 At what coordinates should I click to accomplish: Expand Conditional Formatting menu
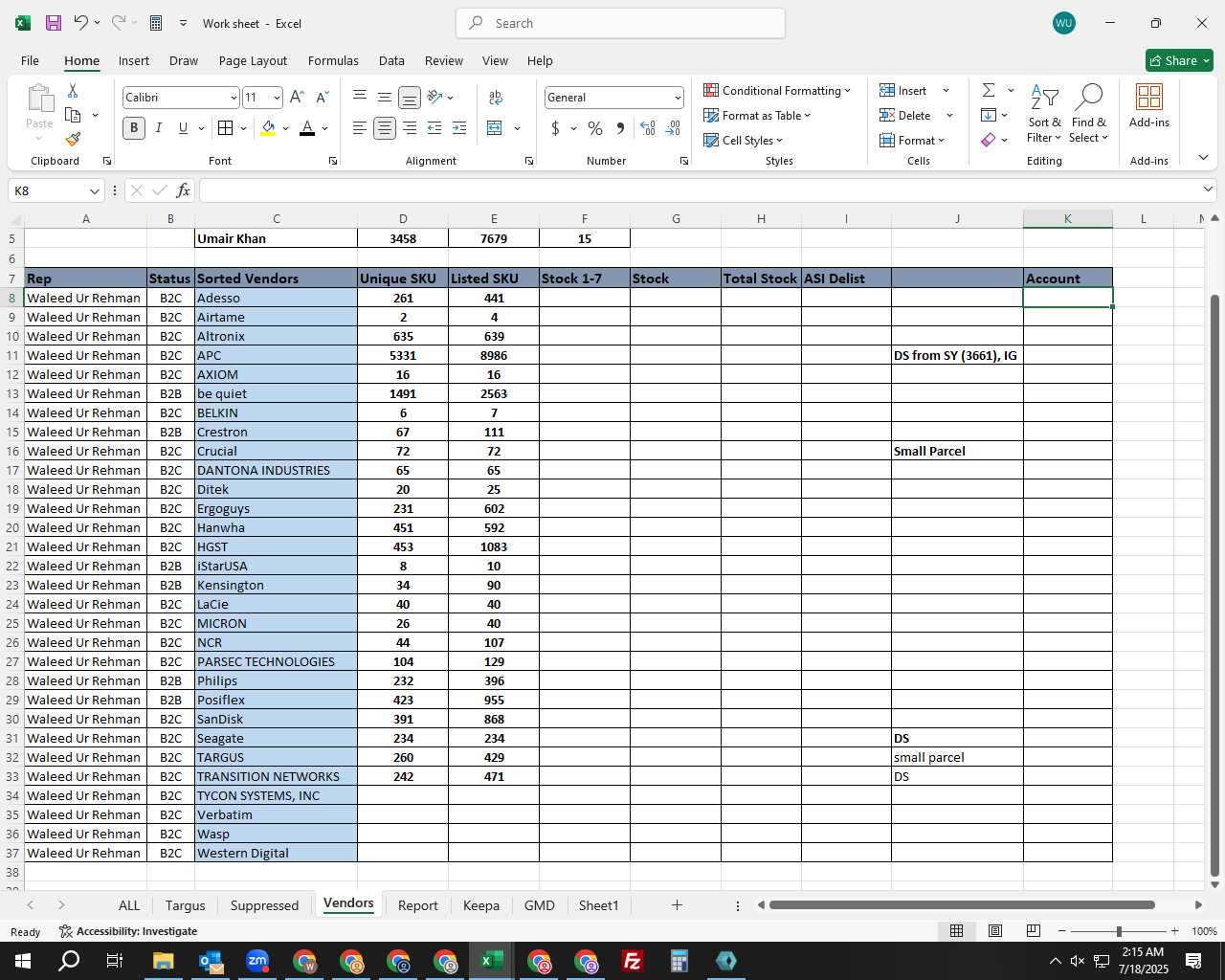(777, 90)
